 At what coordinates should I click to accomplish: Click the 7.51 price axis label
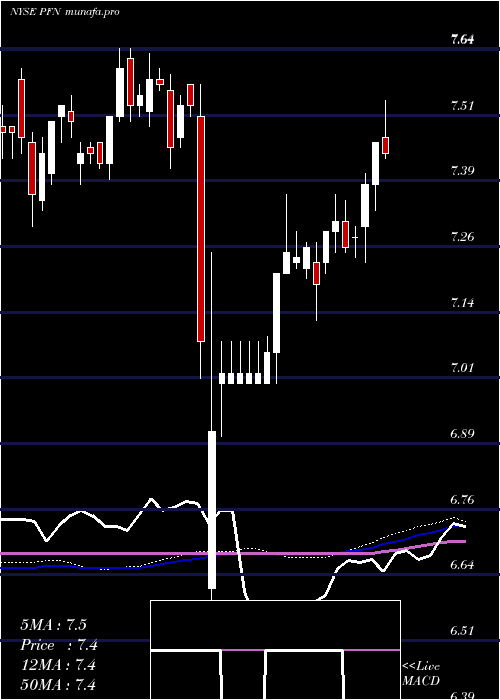click(x=462, y=106)
